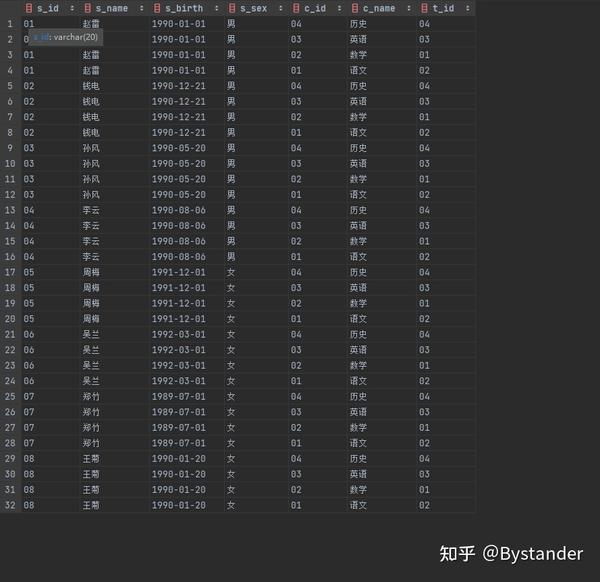600x582 pixels.
Task: Select row number 1 in the gutter
Action: pyautogui.click(x=10, y=24)
